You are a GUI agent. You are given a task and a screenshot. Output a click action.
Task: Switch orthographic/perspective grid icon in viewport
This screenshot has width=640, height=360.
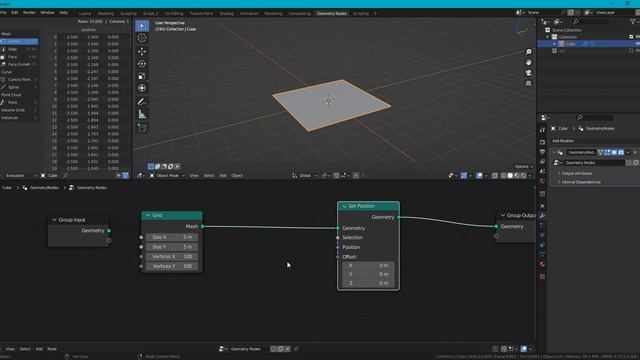coord(529,83)
